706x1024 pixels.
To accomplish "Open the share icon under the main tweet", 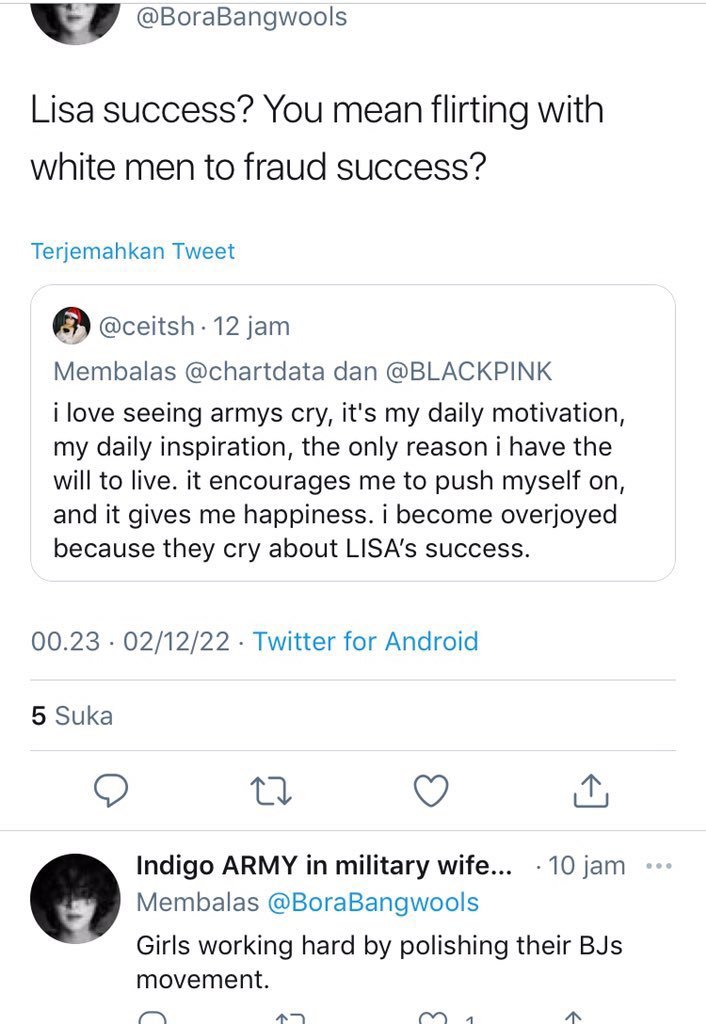I will (591, 792).
